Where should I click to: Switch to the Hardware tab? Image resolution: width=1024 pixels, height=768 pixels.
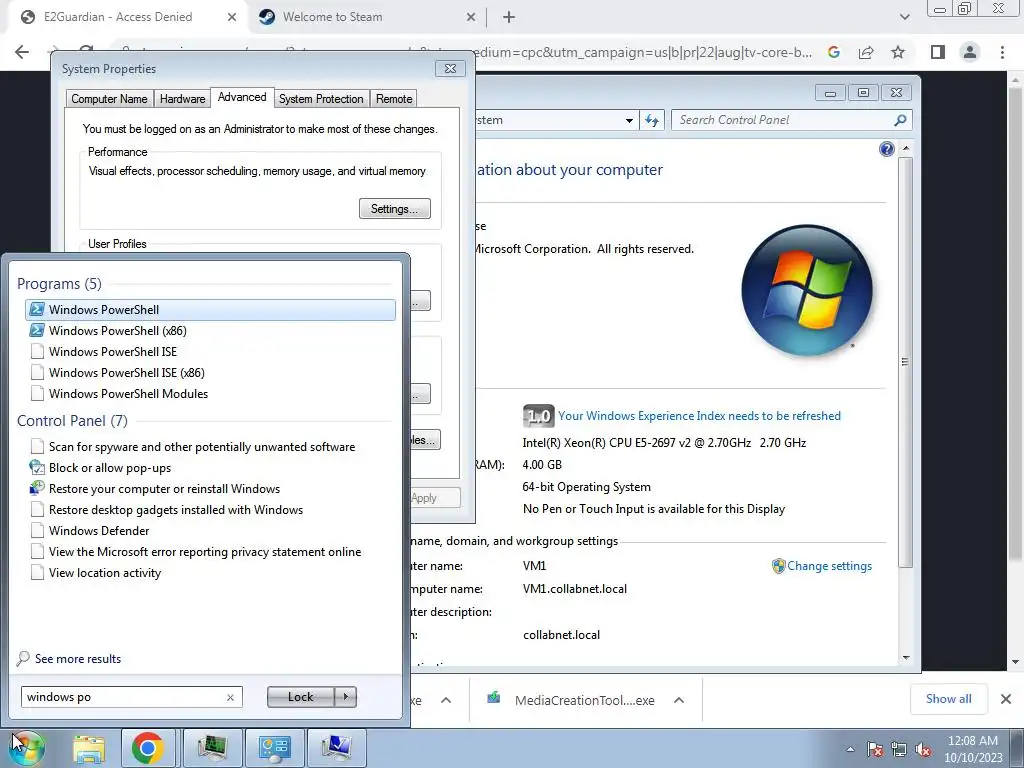pyautogui.click(x=182, y=99)
